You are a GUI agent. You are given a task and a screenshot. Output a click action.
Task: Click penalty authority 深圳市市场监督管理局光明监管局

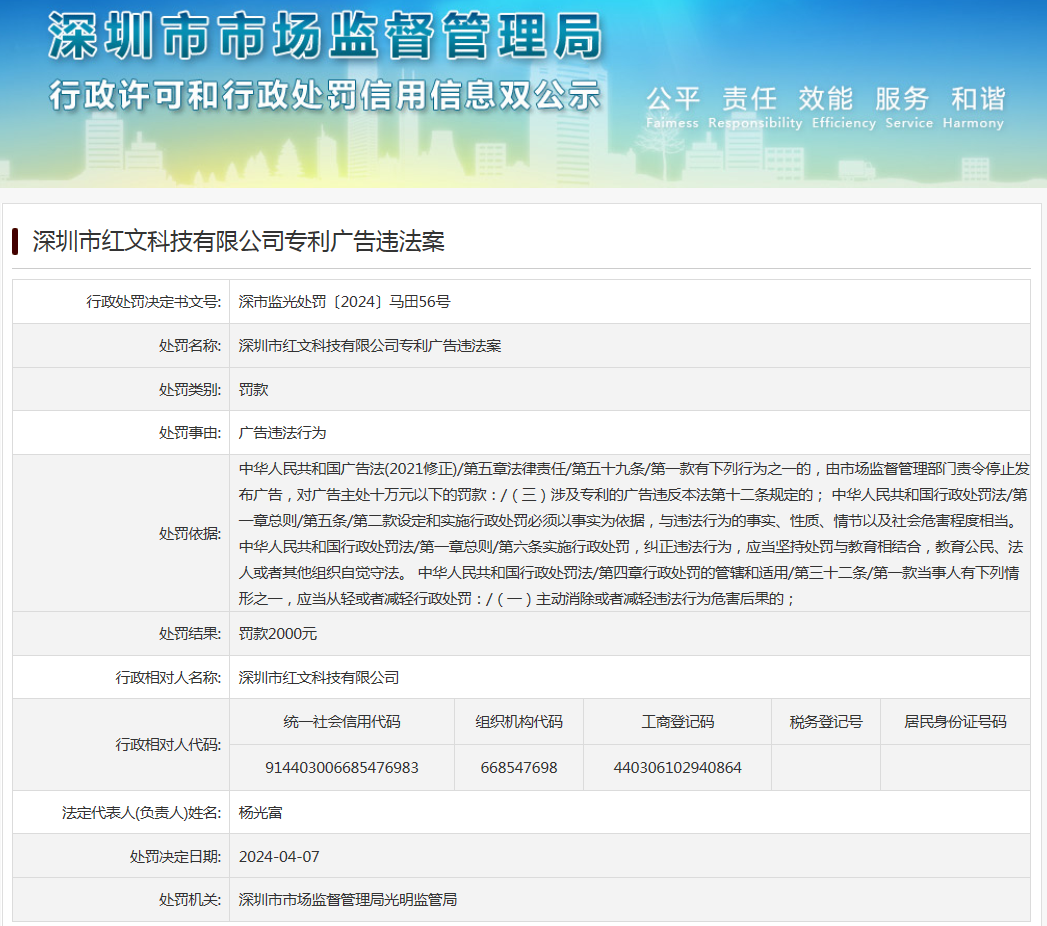(347, 900)
